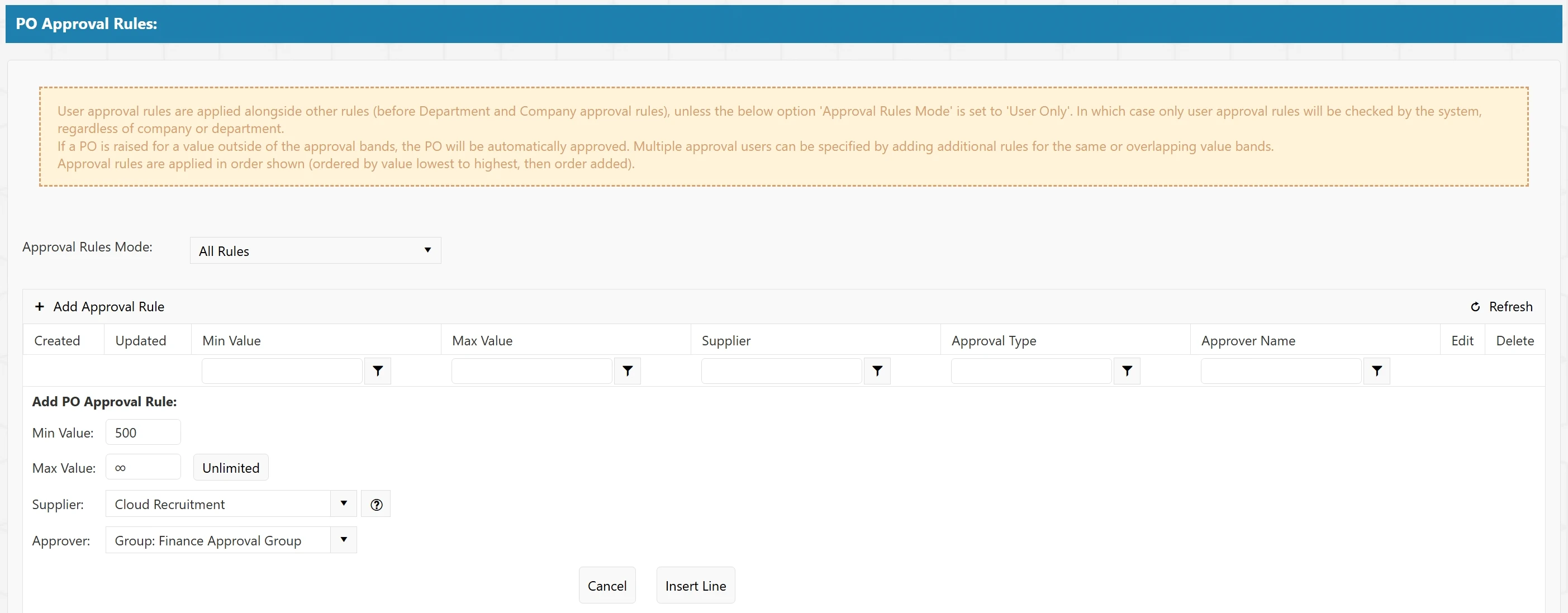Click the Approval Type filter text box
Screen dimensions: 1568x613
pos(1031,370)
